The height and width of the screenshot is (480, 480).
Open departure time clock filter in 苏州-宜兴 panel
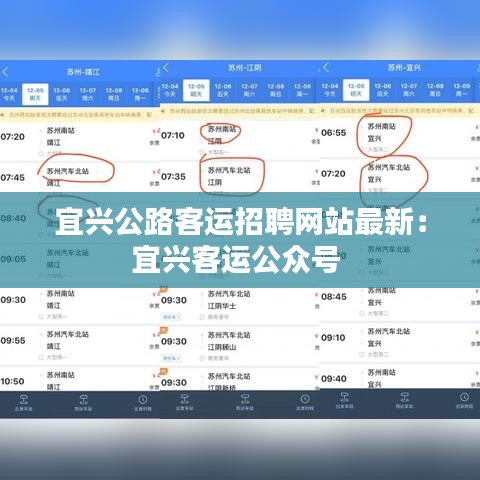point(464,400)
